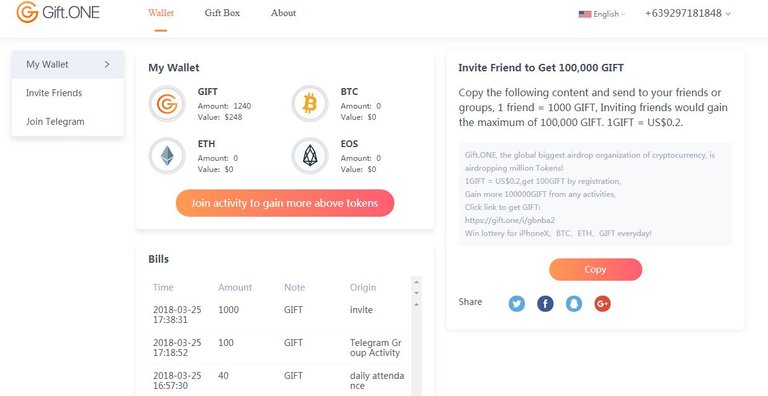Screen dimensions: 768x396
Task: Share via the Twitter icon
Action: click(516, 303)
